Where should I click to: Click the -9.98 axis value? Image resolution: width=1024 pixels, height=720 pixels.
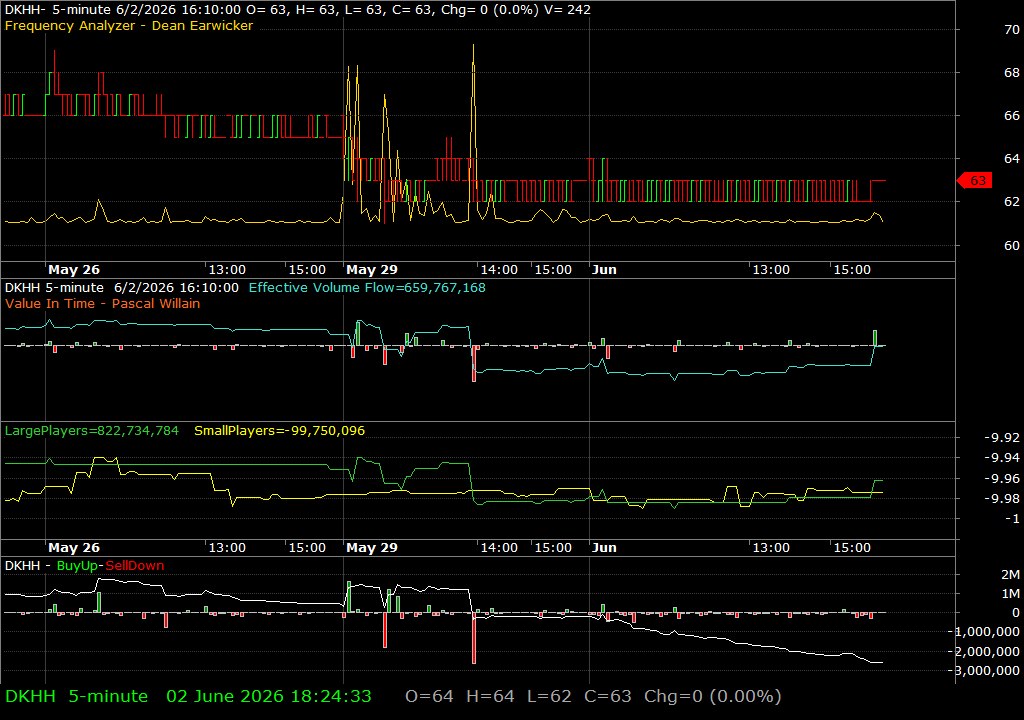pos(1002,499)
